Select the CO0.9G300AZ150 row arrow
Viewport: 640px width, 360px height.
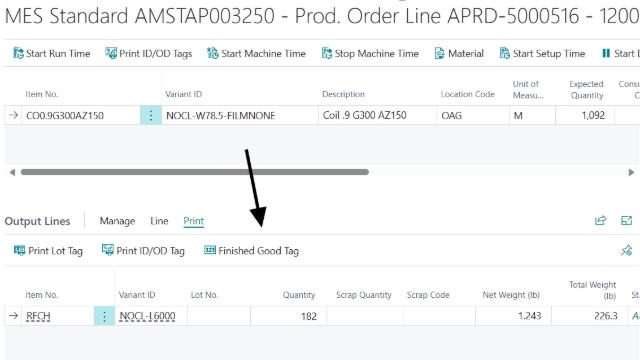coord(13,115)
